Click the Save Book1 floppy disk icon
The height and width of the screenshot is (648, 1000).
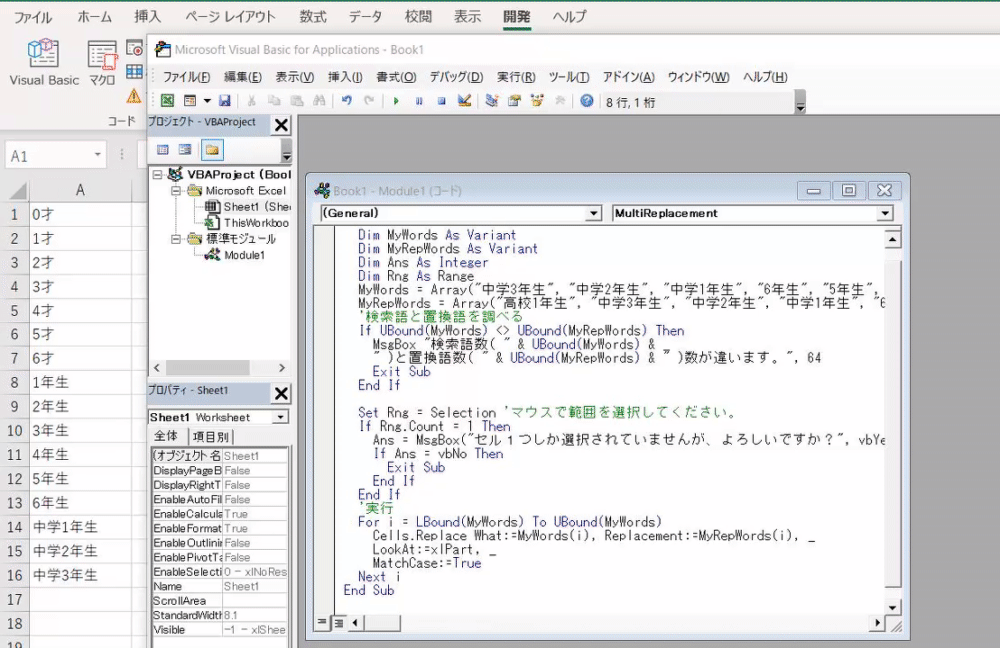[x=225, y=101]
